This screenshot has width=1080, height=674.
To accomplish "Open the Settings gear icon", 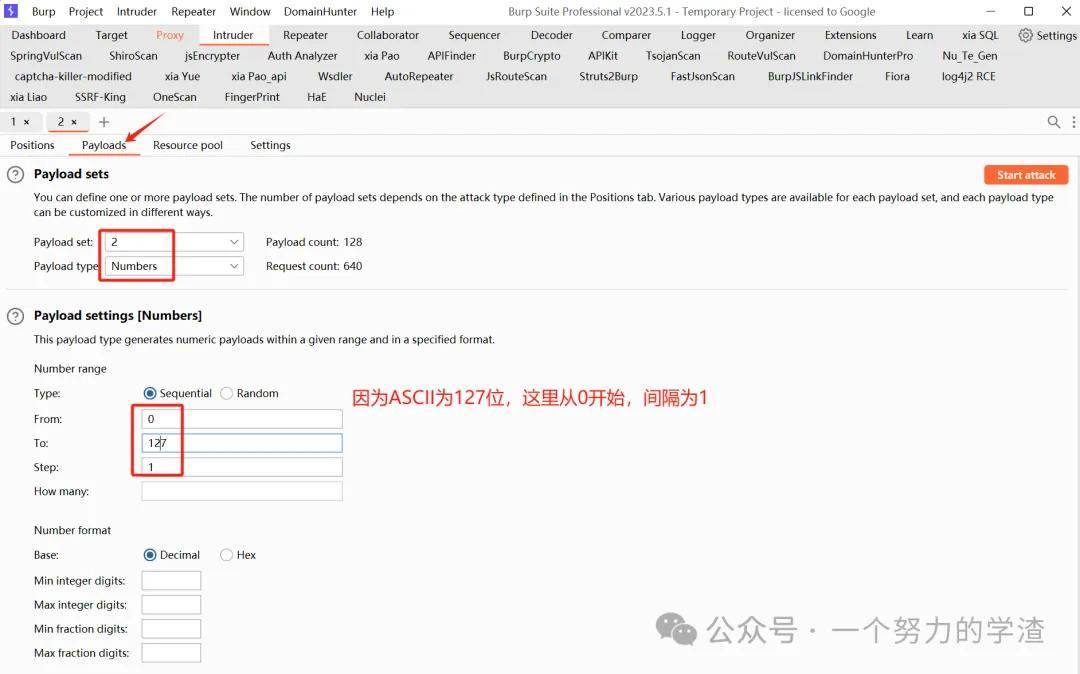I will (1026, 35).
